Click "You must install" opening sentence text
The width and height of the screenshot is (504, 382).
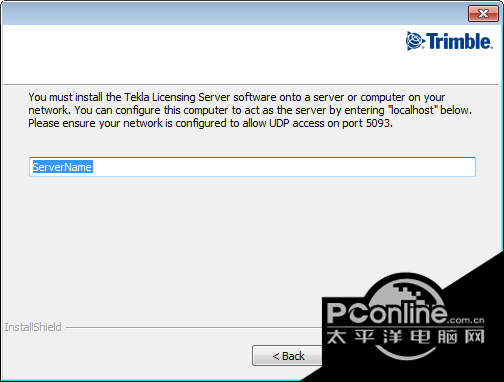pyautogui.click(x=65, y=97)
